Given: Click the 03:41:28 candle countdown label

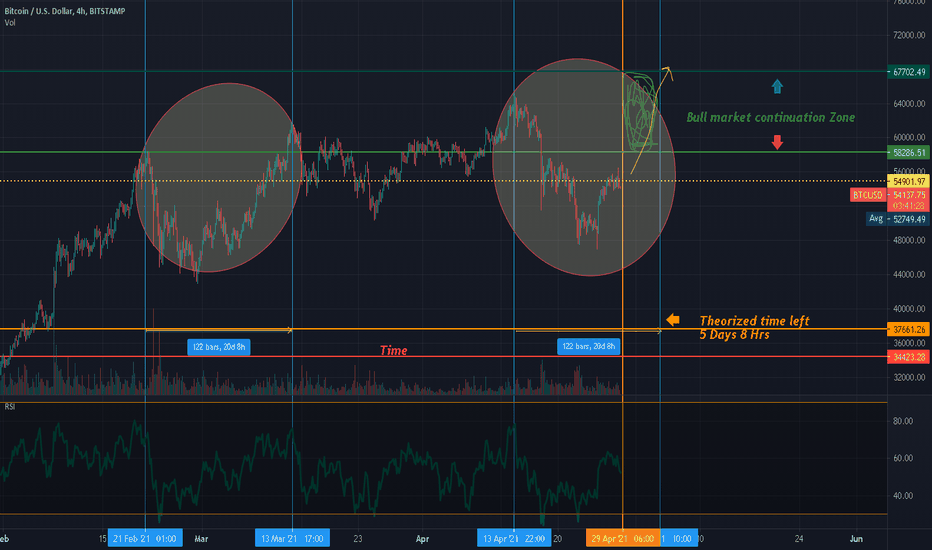Looking at the screenshot, I should click(908, 206).
